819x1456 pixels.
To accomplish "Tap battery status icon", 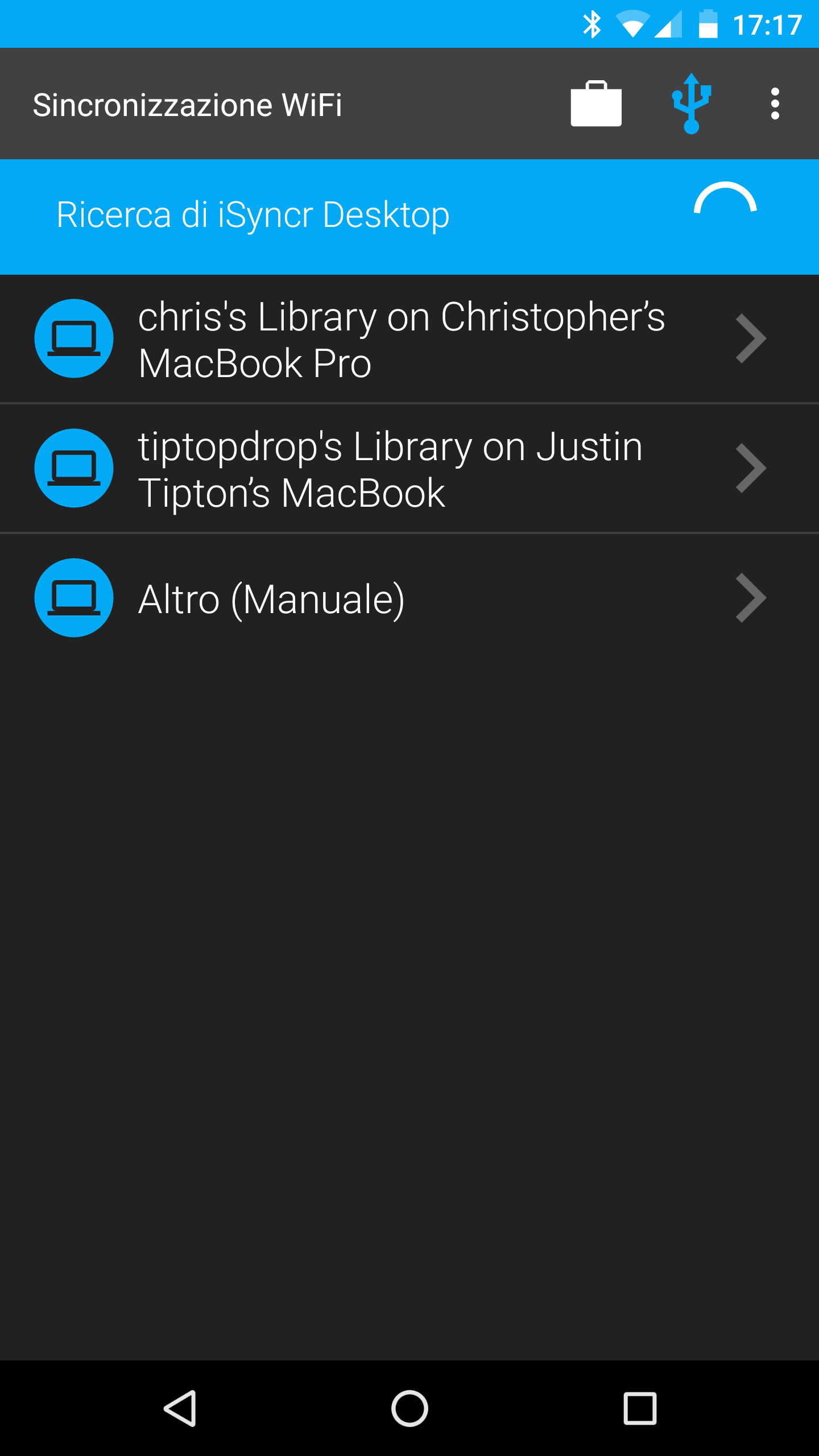I will pos(708,24).
